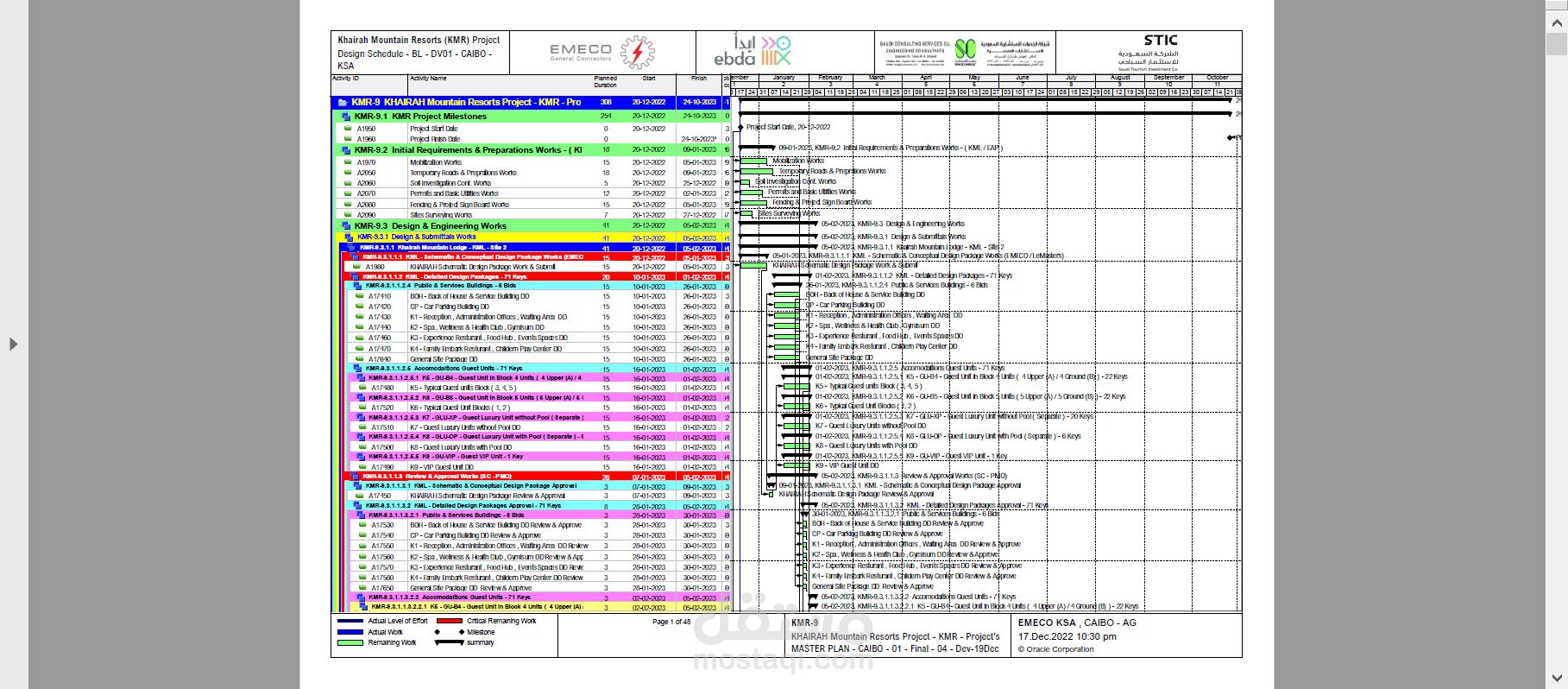Select 'Permits and Basic Utilities Works' activity name

pyautogui.click(x=454, y=193)
